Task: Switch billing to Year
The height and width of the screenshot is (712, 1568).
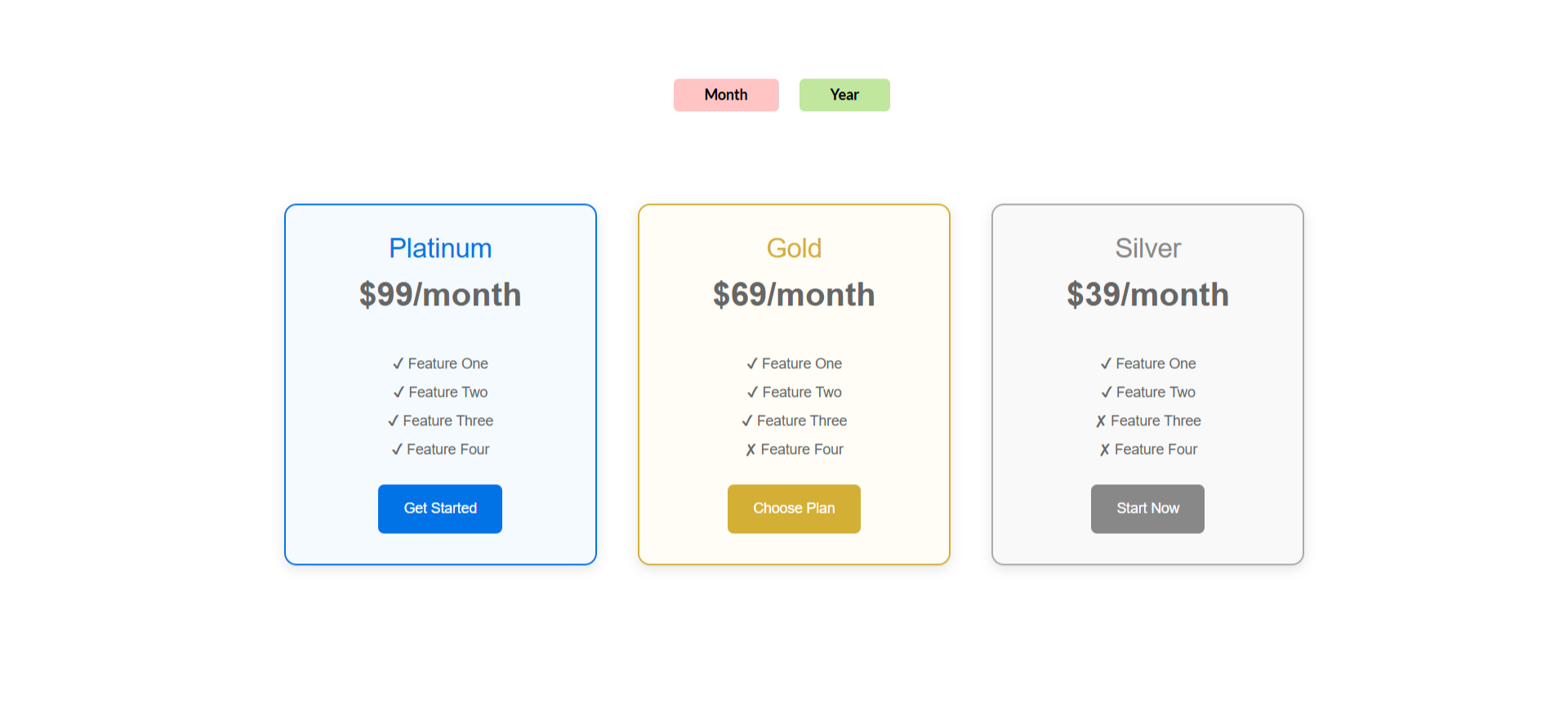Action: coord(844,95)
